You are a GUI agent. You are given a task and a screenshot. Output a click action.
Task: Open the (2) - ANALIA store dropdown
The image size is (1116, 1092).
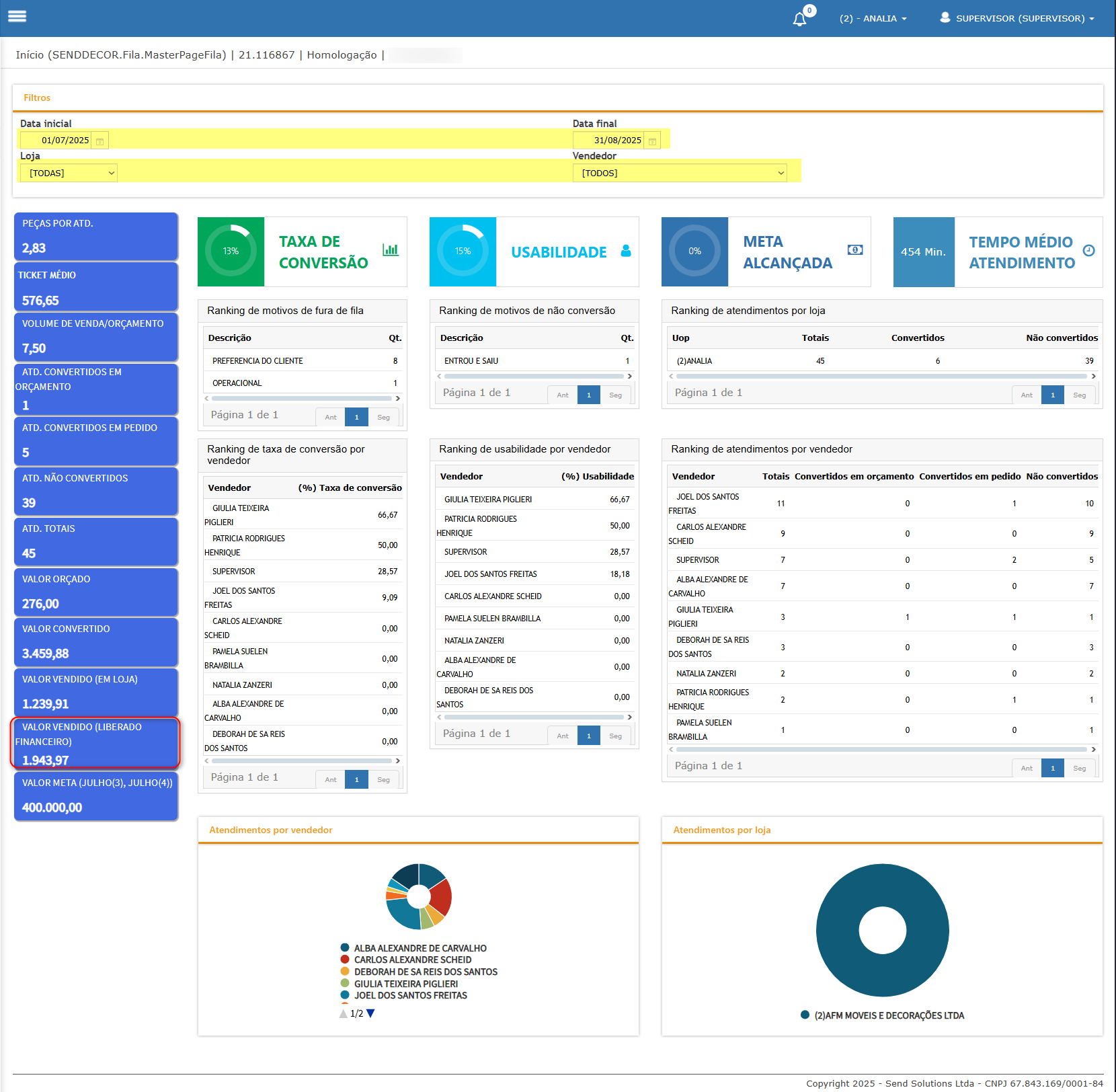[x=873, y=19]
